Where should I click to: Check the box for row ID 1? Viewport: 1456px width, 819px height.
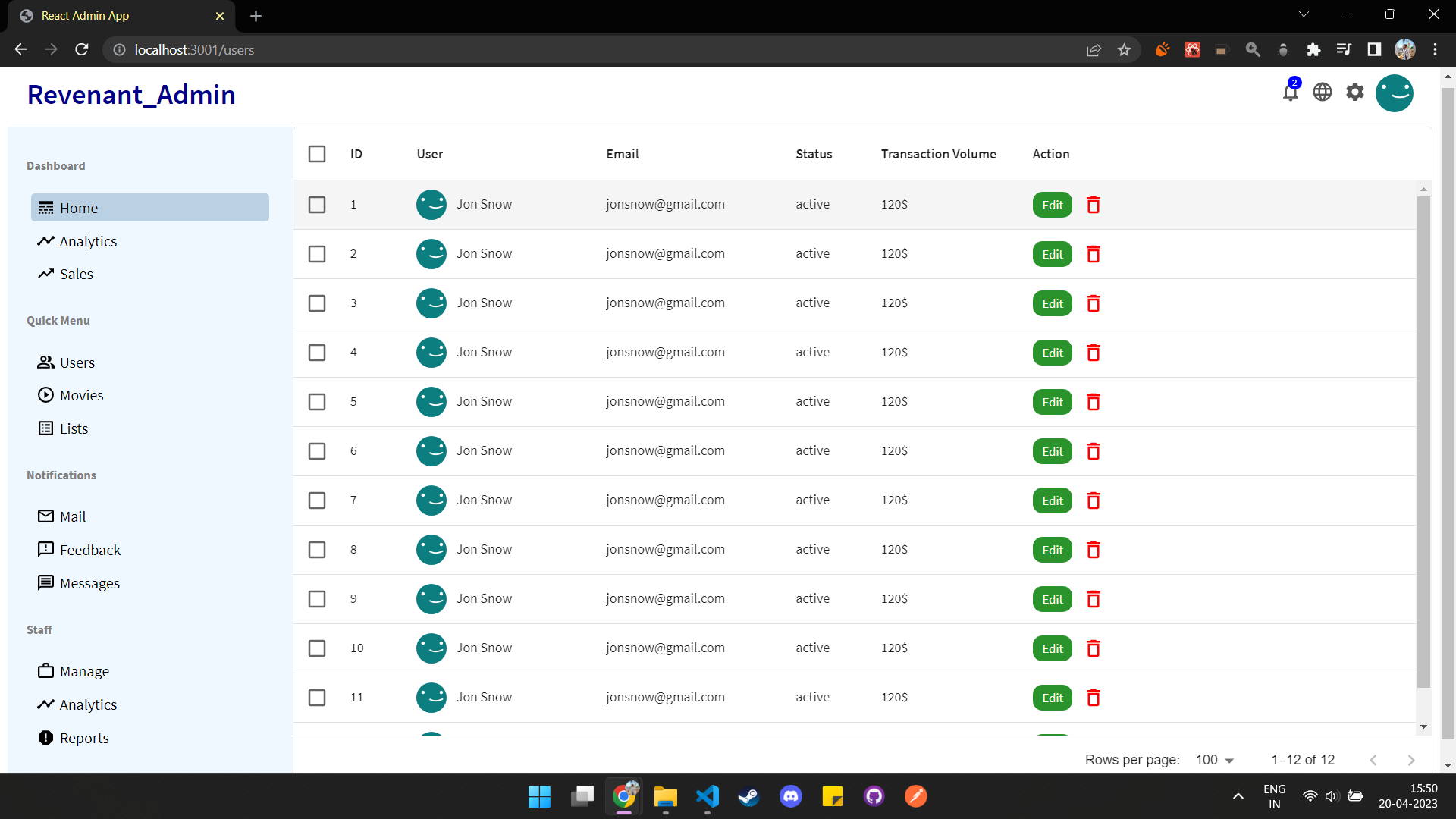pos(317,205)
